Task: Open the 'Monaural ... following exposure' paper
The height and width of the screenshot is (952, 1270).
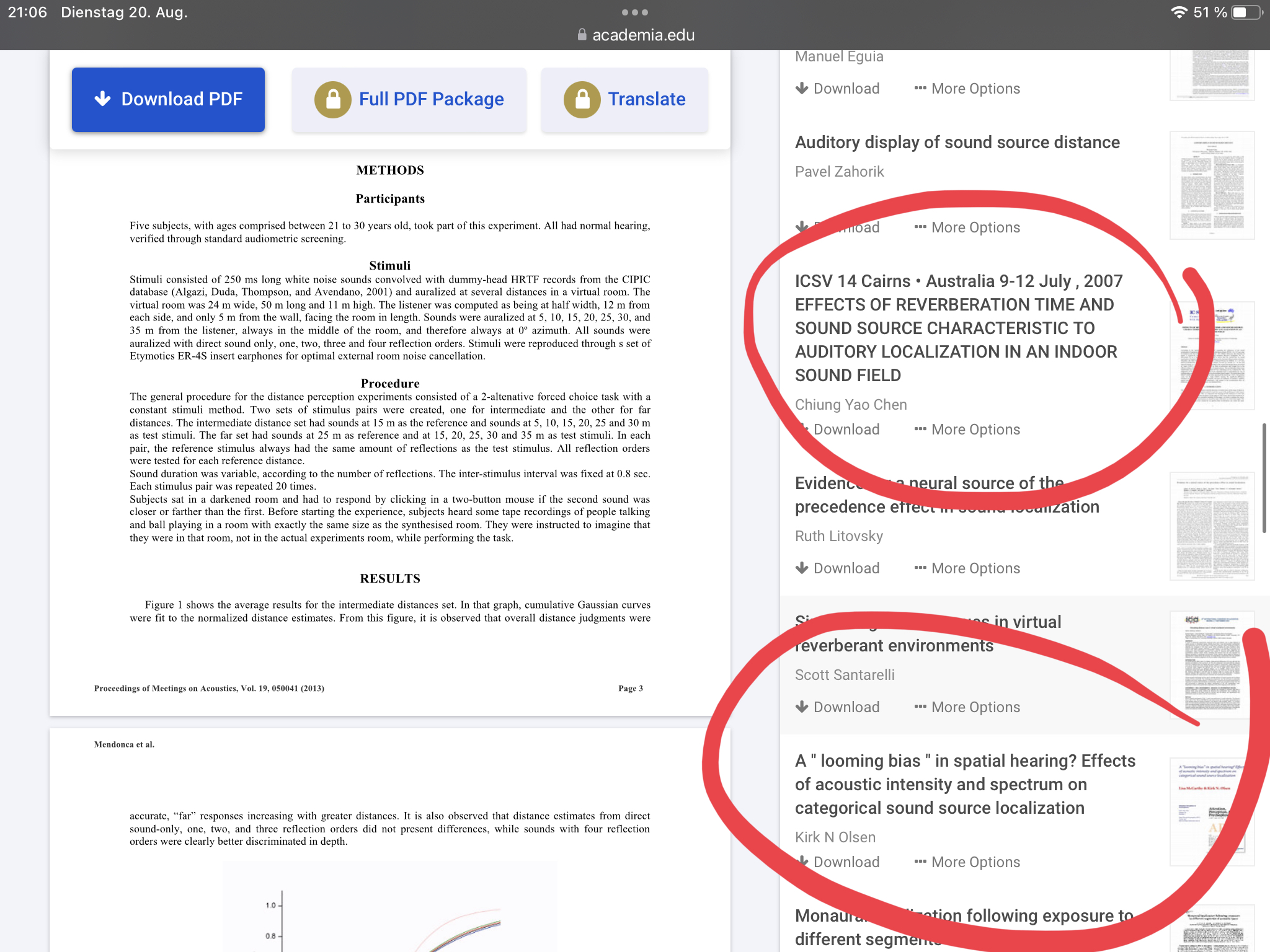Action: (x=964, y=928)
